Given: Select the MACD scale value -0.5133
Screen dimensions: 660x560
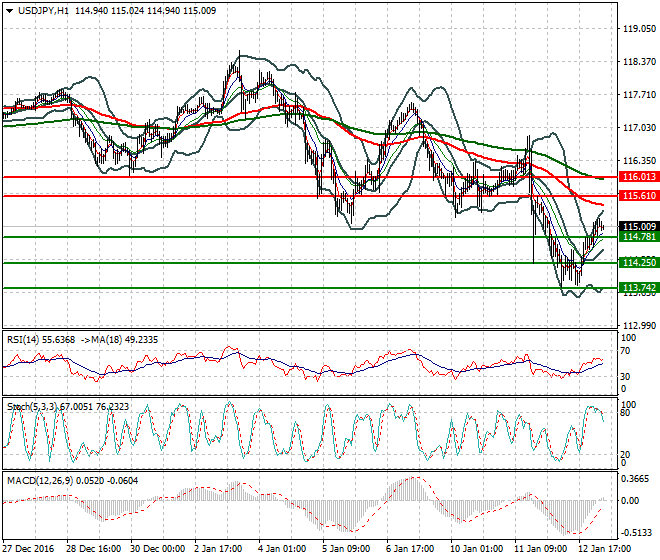Looking at the screenshot, I should (637, 533).
